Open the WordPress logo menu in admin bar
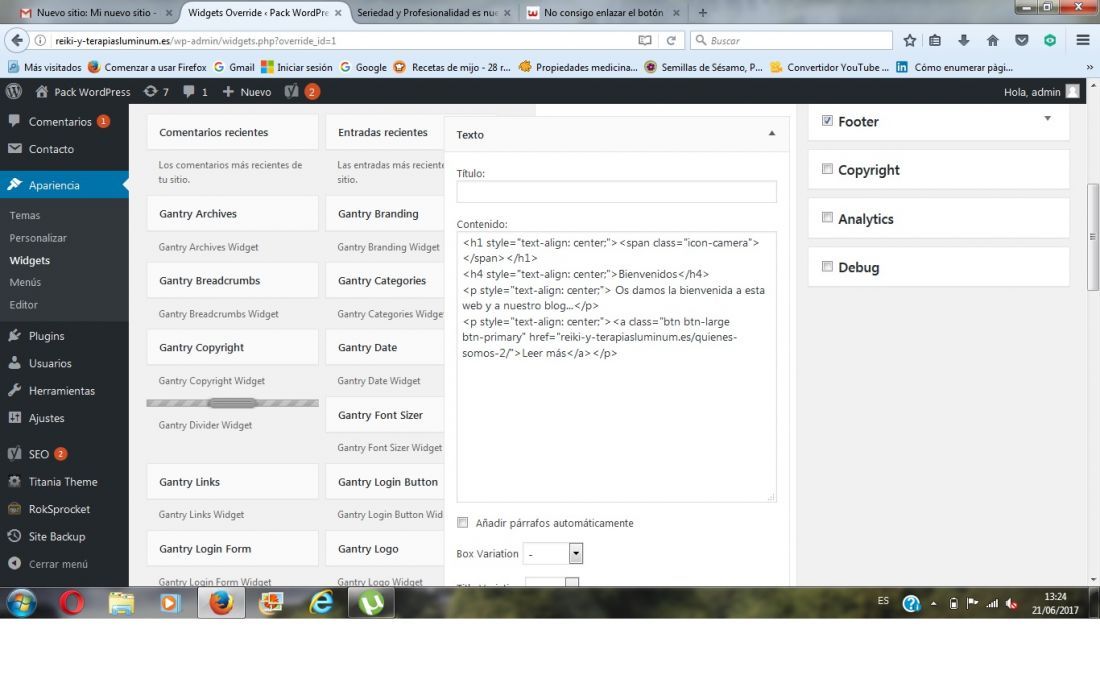The height and width of the screenshot is (679, 1100). [14, 92]
